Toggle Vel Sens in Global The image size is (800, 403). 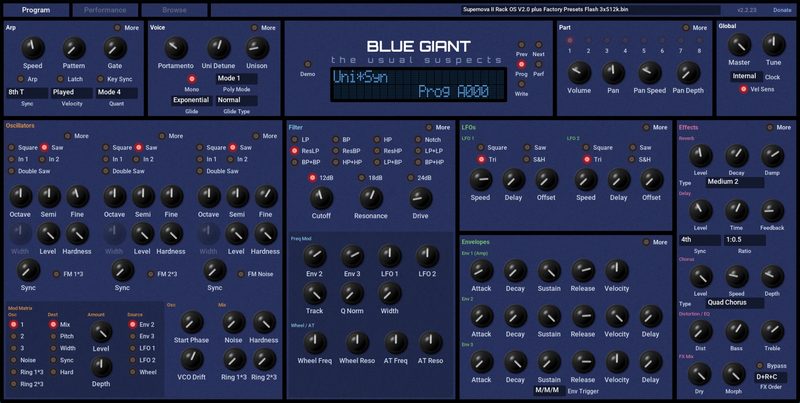743,89
